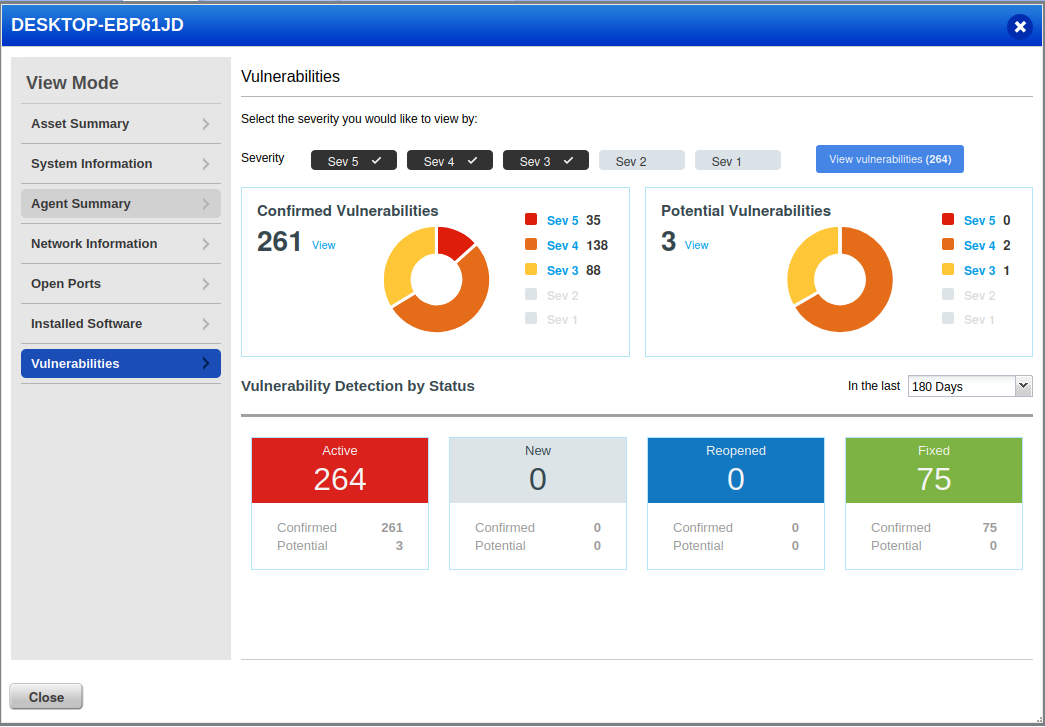Click the Confirmed 261 value under Active
The width and height of the screenshot is (1045, 727).
[x=392, y=528]
